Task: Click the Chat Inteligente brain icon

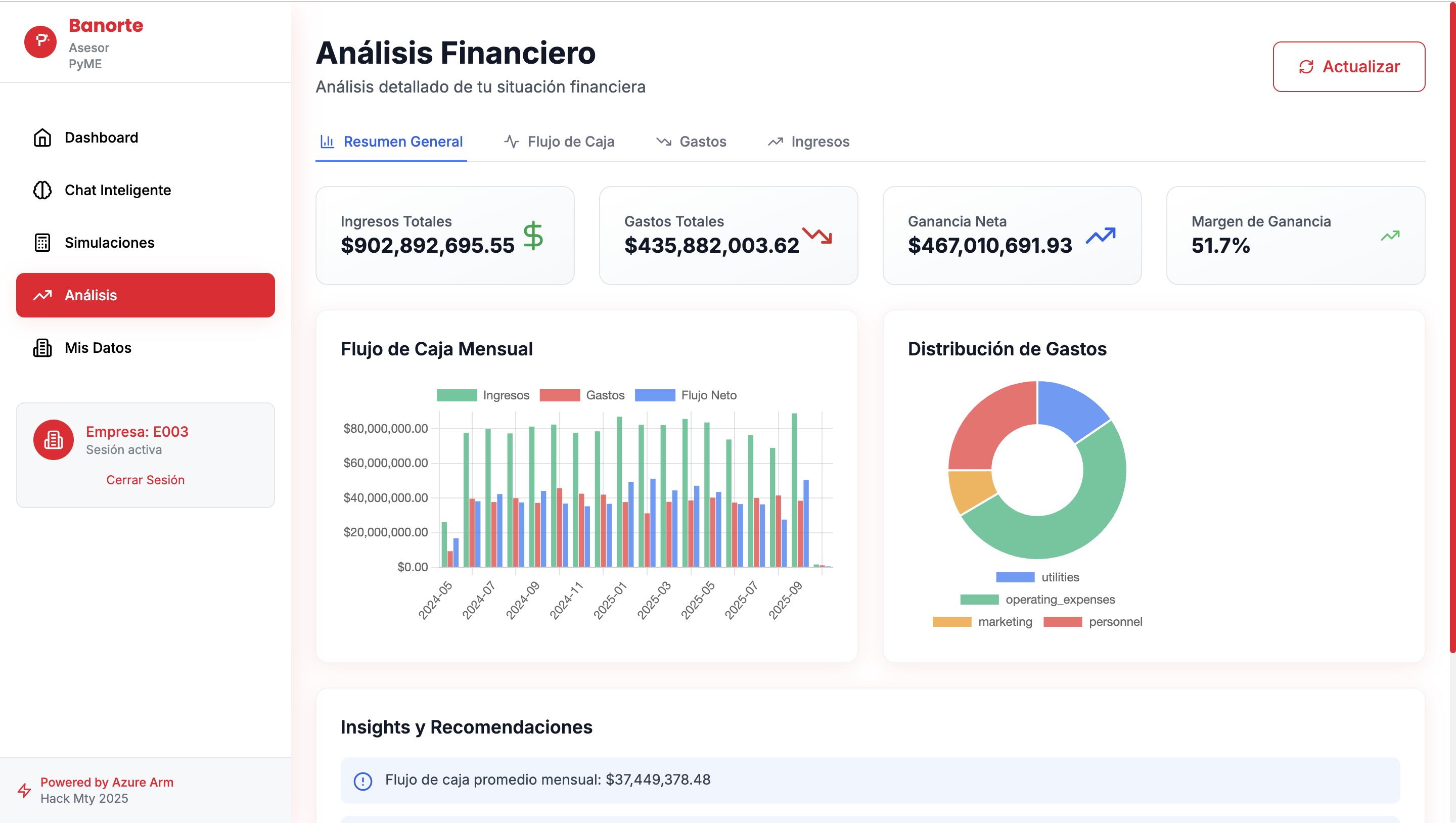Action: coord(42,190)
